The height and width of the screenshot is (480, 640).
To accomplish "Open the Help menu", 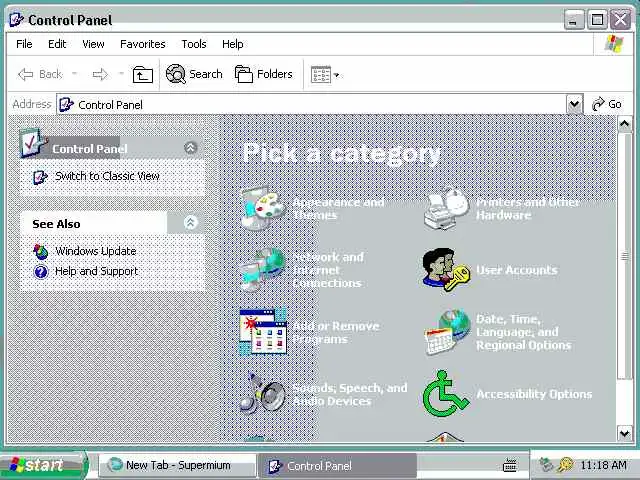I will point(233,44).
